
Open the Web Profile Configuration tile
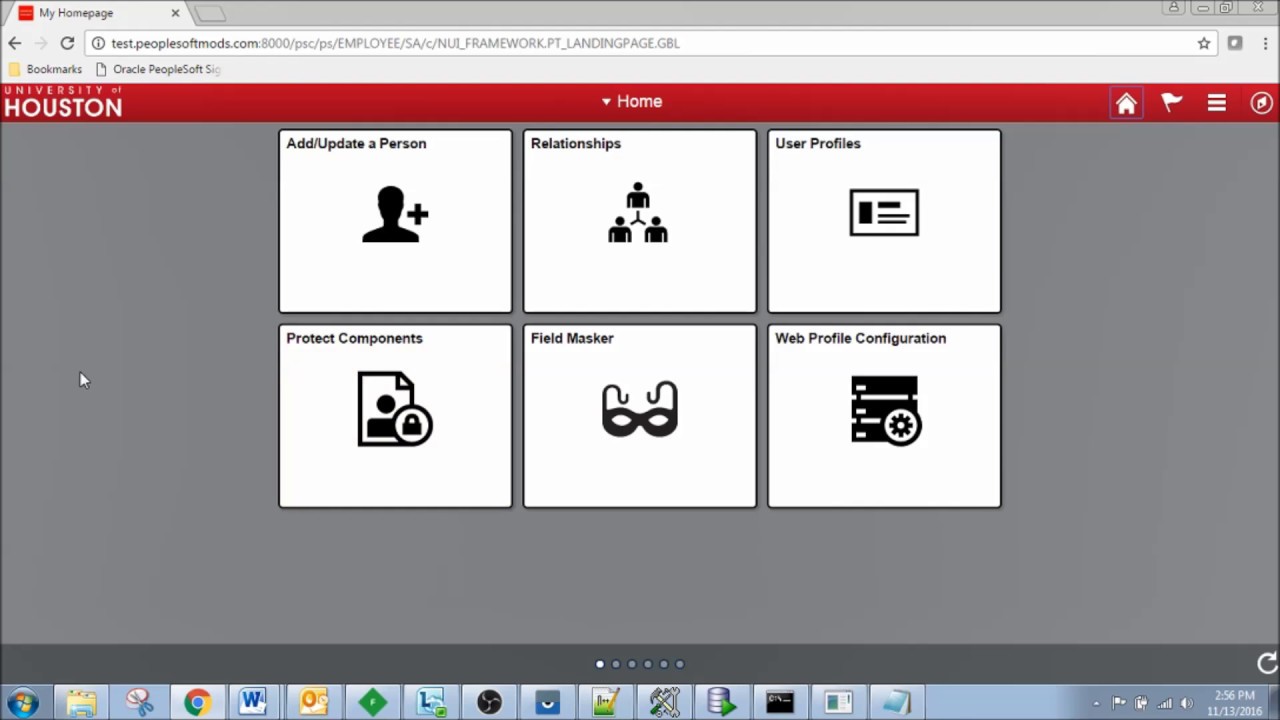[884, 416]
